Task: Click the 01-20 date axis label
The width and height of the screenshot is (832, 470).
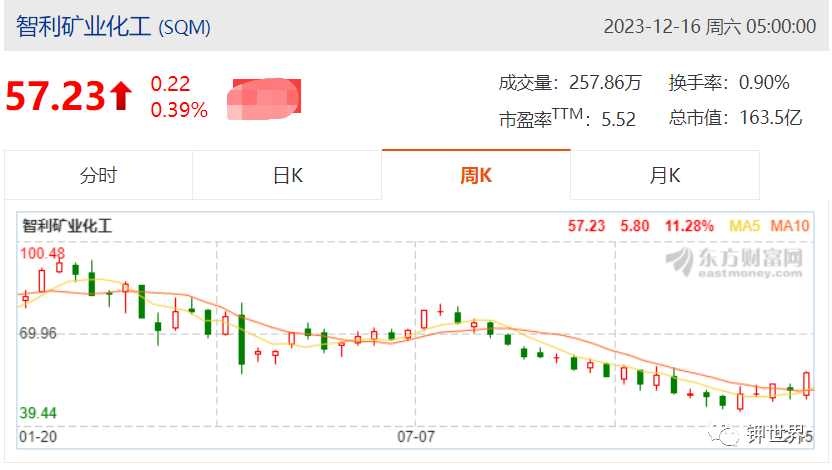Action: pyautogui.click(x=38, y=437)
